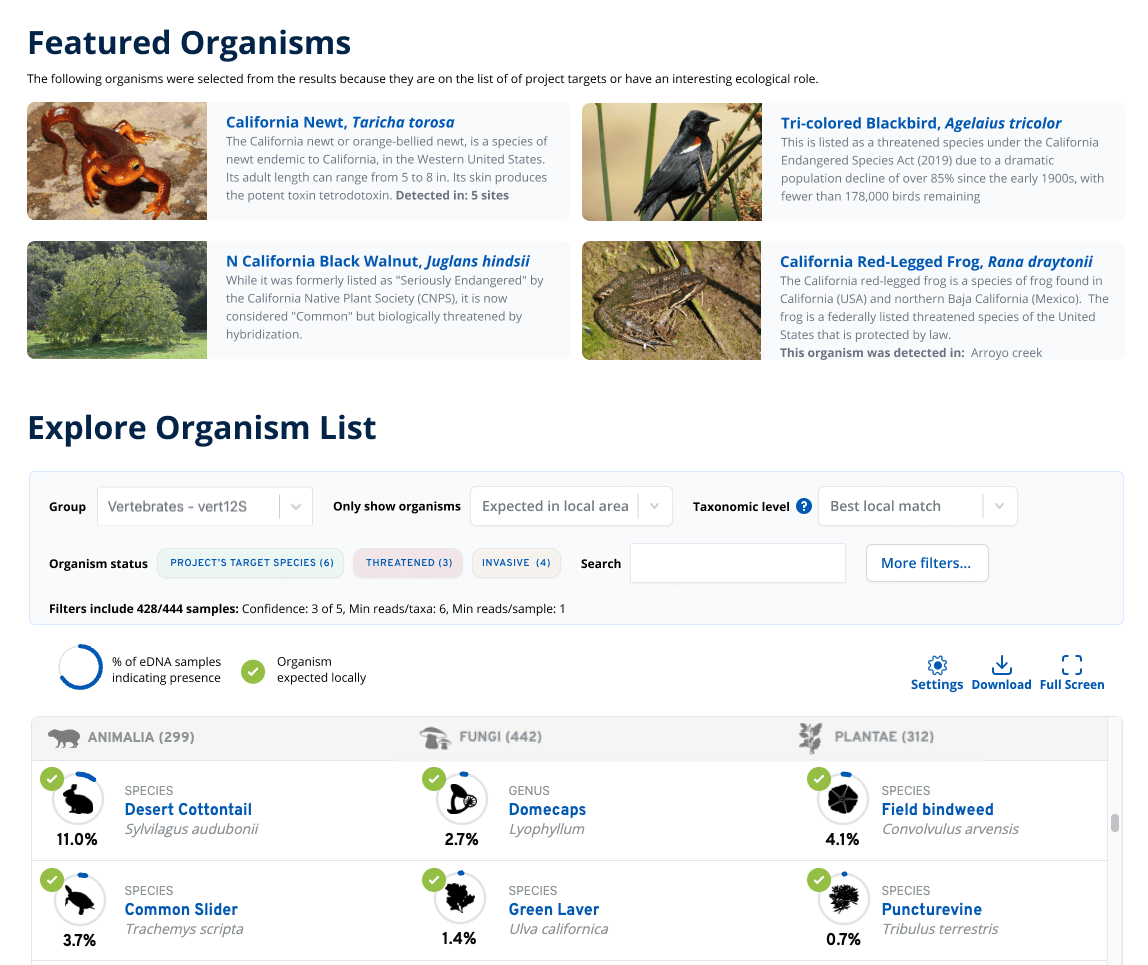This screenshot has height=965, width=1148.
Task: Open the Group dropdown showing Vertebrates - vert12S
Action: point(204,506)
